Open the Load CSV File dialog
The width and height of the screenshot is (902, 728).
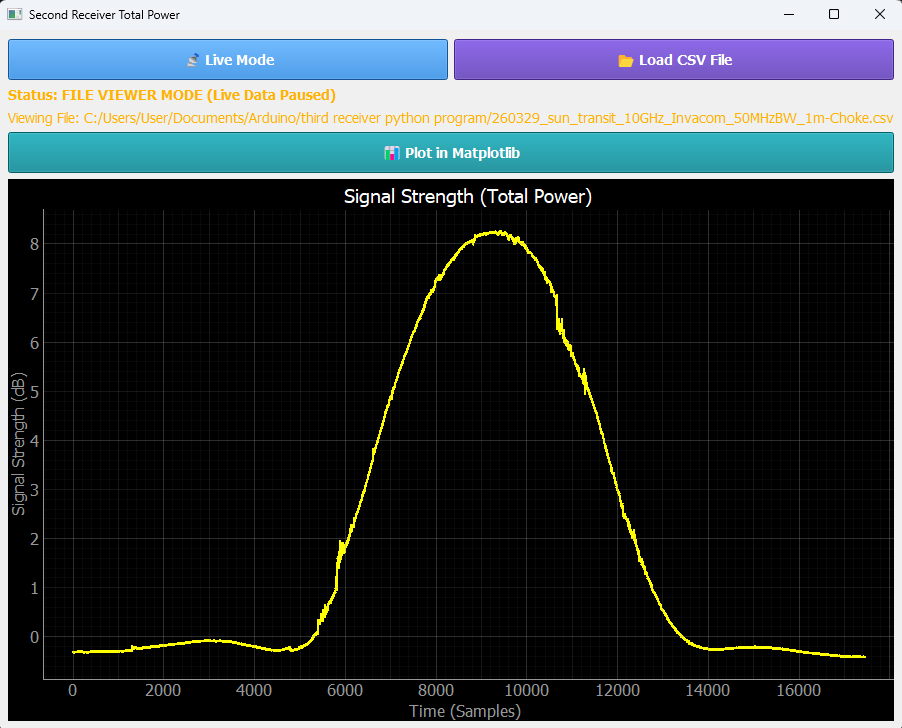(x=674, y=60)
